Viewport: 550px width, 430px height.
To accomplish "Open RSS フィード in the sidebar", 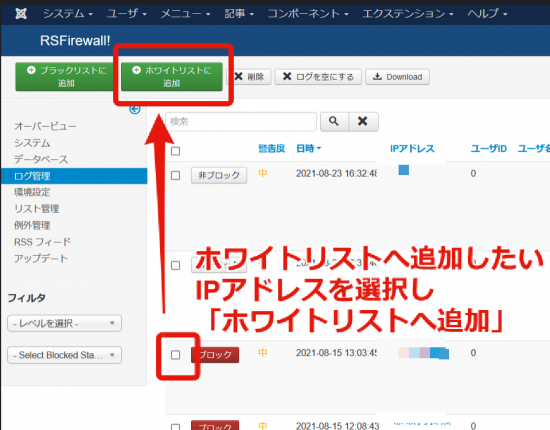I will coord(42,242).
